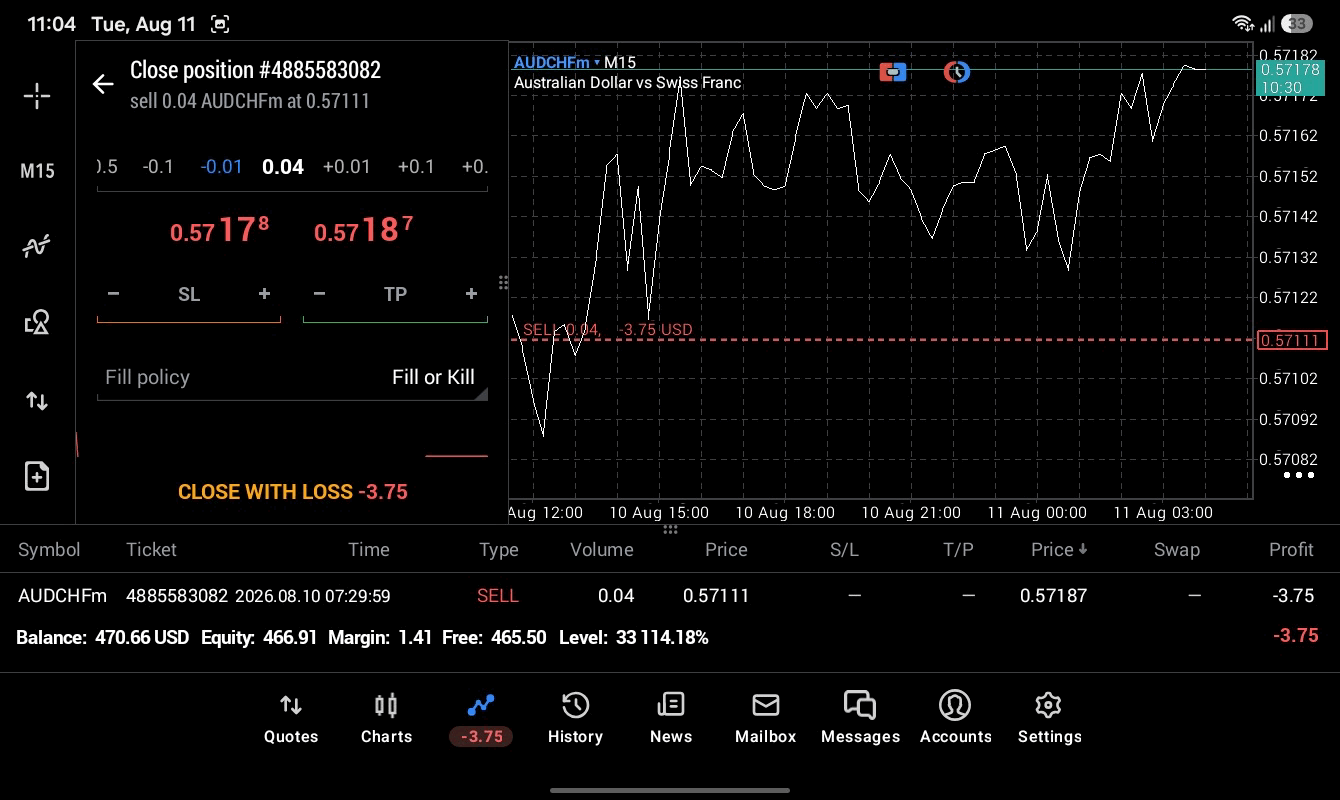Open the Quotes tab
1340x800 pixels.
click(x=291, y=718)
